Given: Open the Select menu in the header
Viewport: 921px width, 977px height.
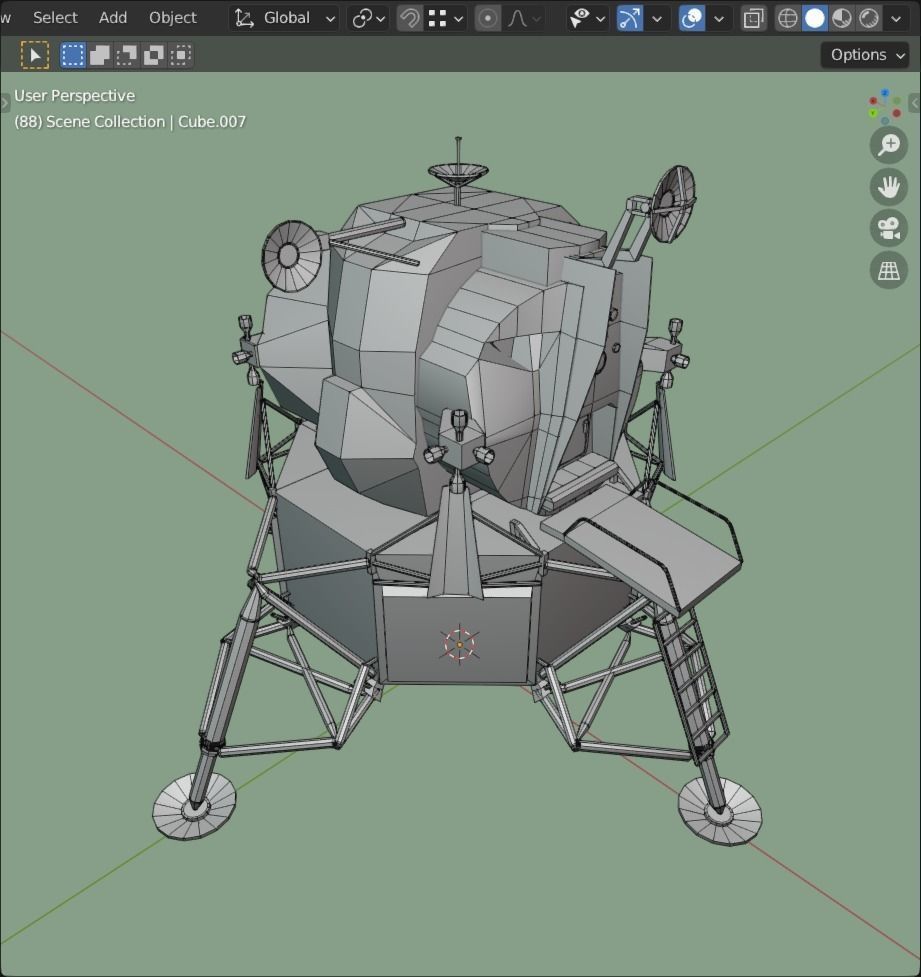Looking at the screenshot, I should click(x=55, y=17).
